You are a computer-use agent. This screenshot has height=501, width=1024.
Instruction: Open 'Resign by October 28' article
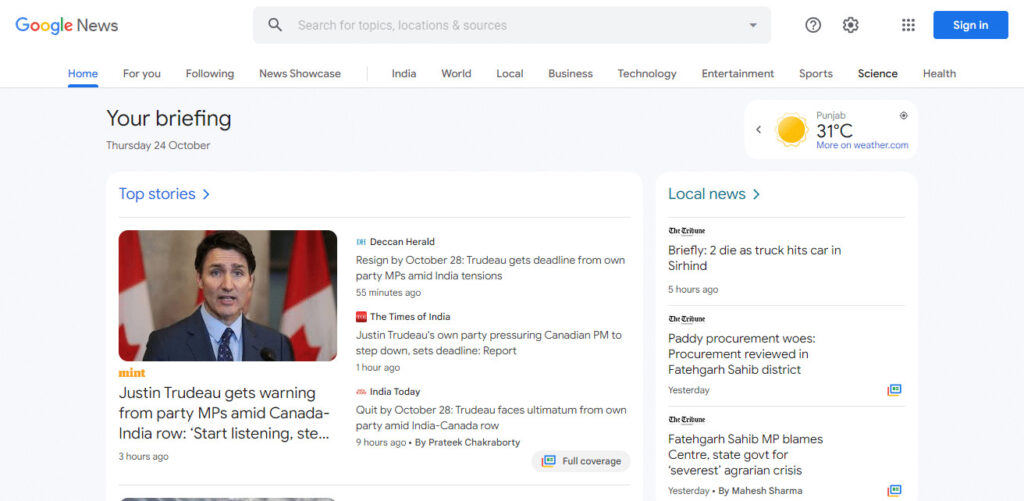pyautogui.click(x=490, y=268)
